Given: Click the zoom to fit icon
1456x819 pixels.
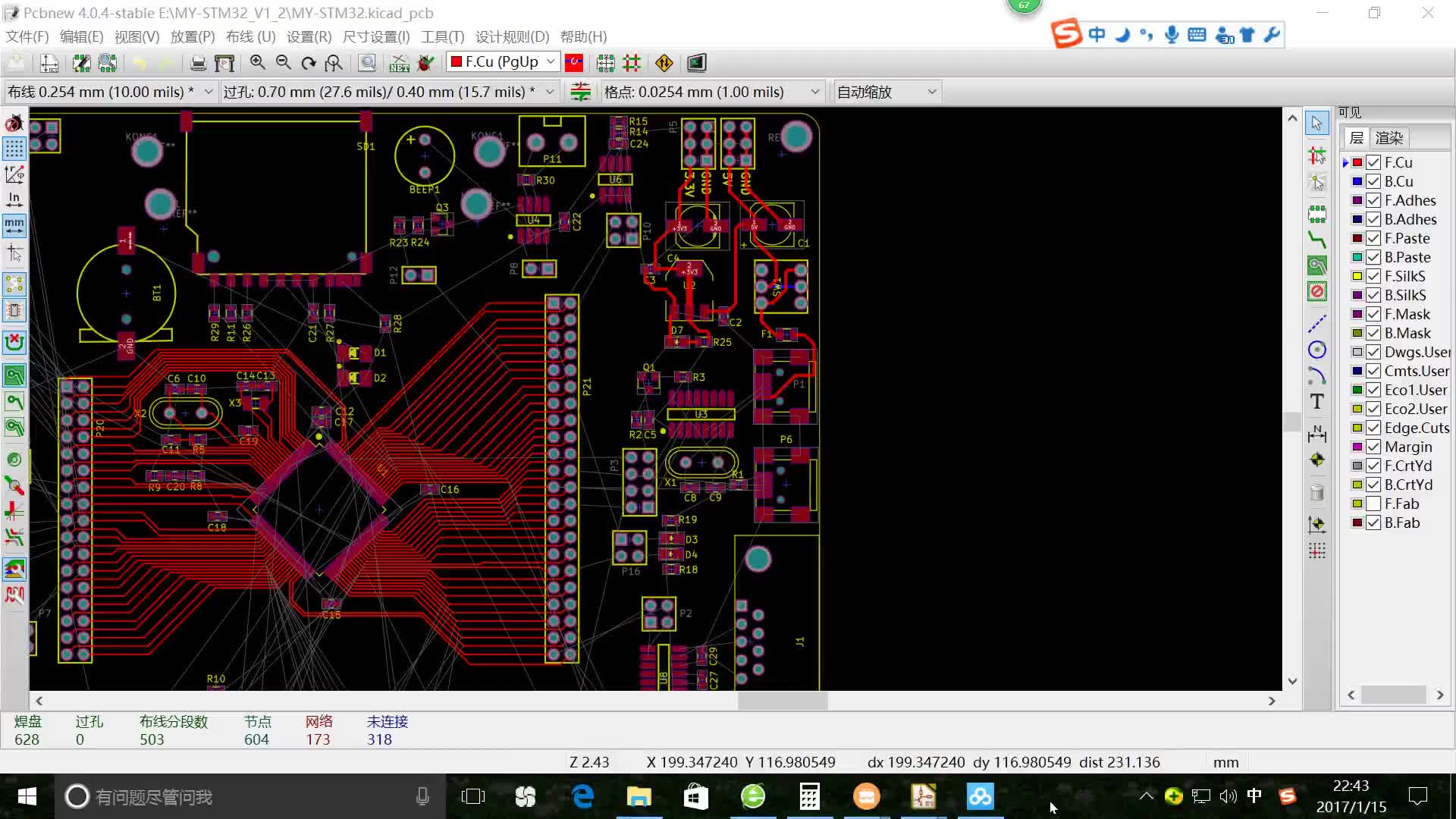Looking at the screenshot, I should (334, 63).
